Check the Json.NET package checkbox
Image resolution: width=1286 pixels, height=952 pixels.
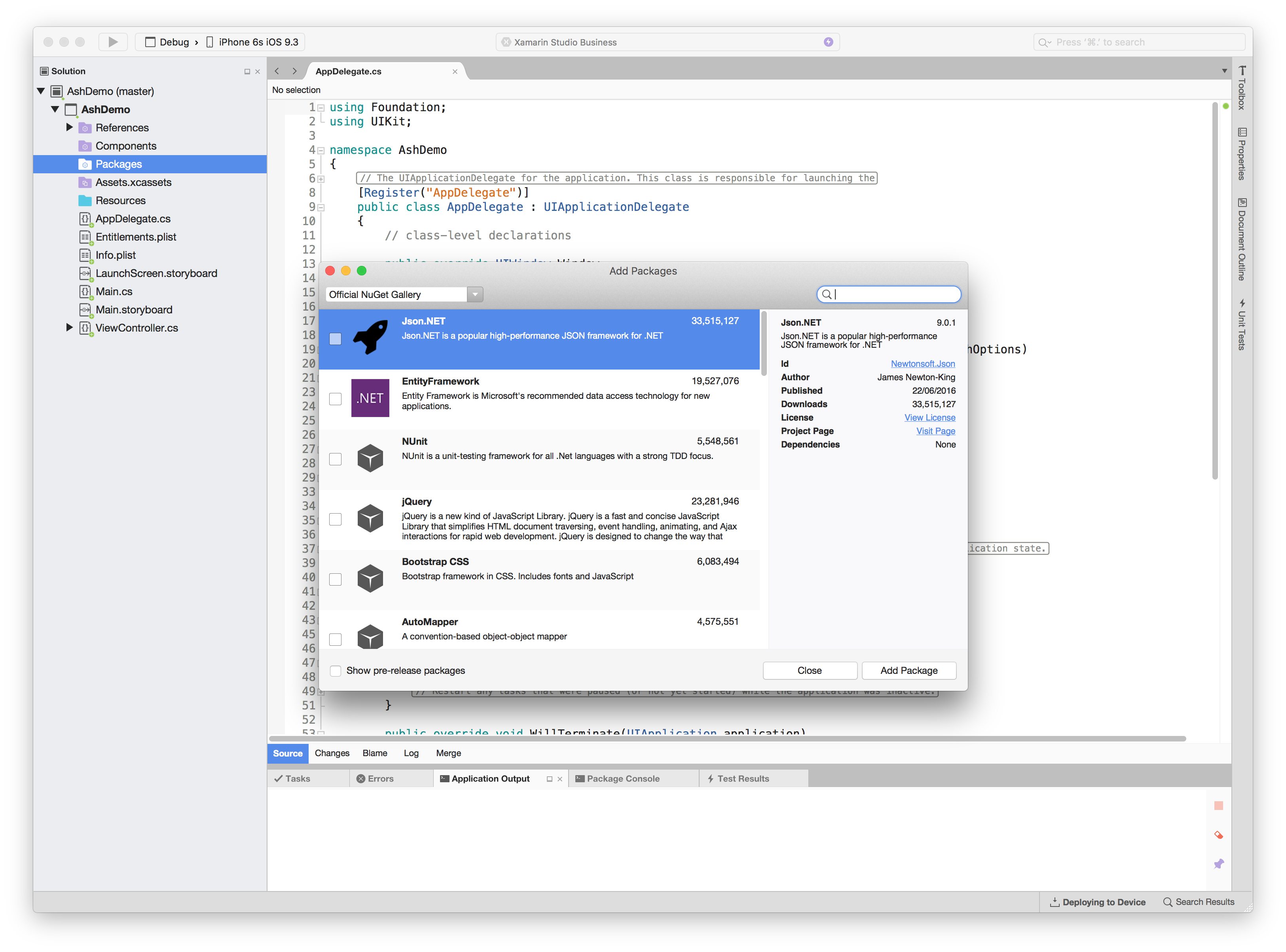point(335,339)
